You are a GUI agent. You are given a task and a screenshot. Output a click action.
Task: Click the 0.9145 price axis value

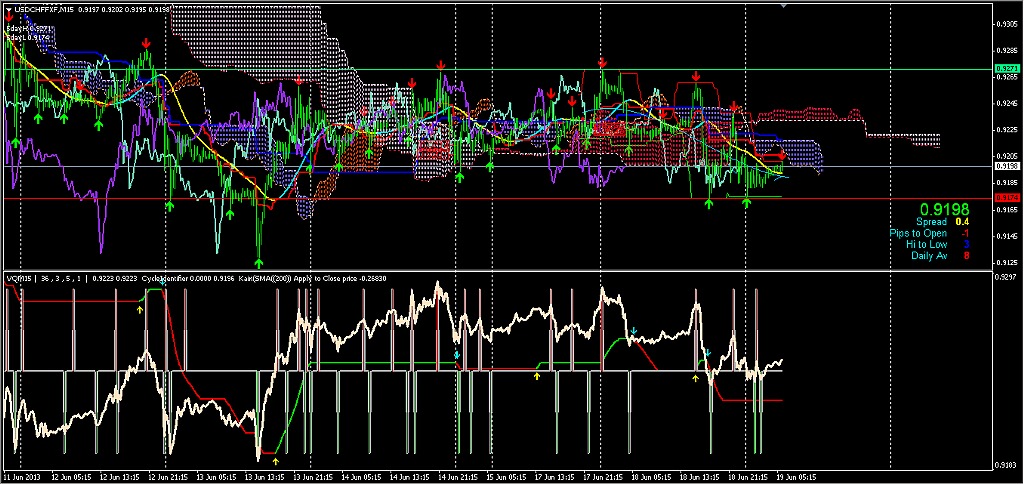tap(1005, 236)
